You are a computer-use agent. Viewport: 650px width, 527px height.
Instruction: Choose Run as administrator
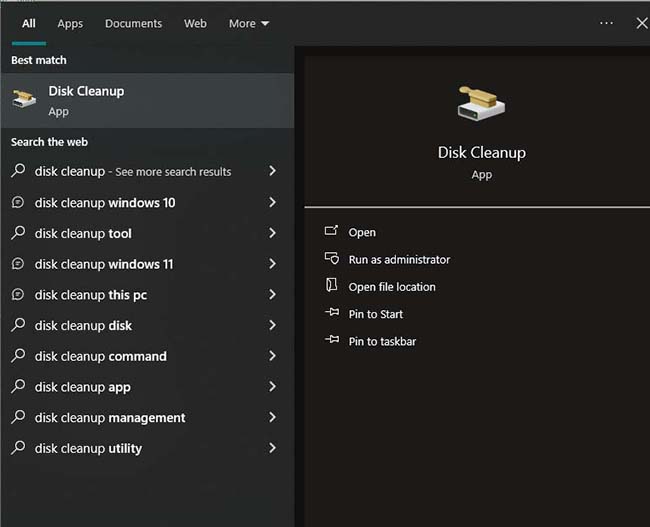click(399, 260)
